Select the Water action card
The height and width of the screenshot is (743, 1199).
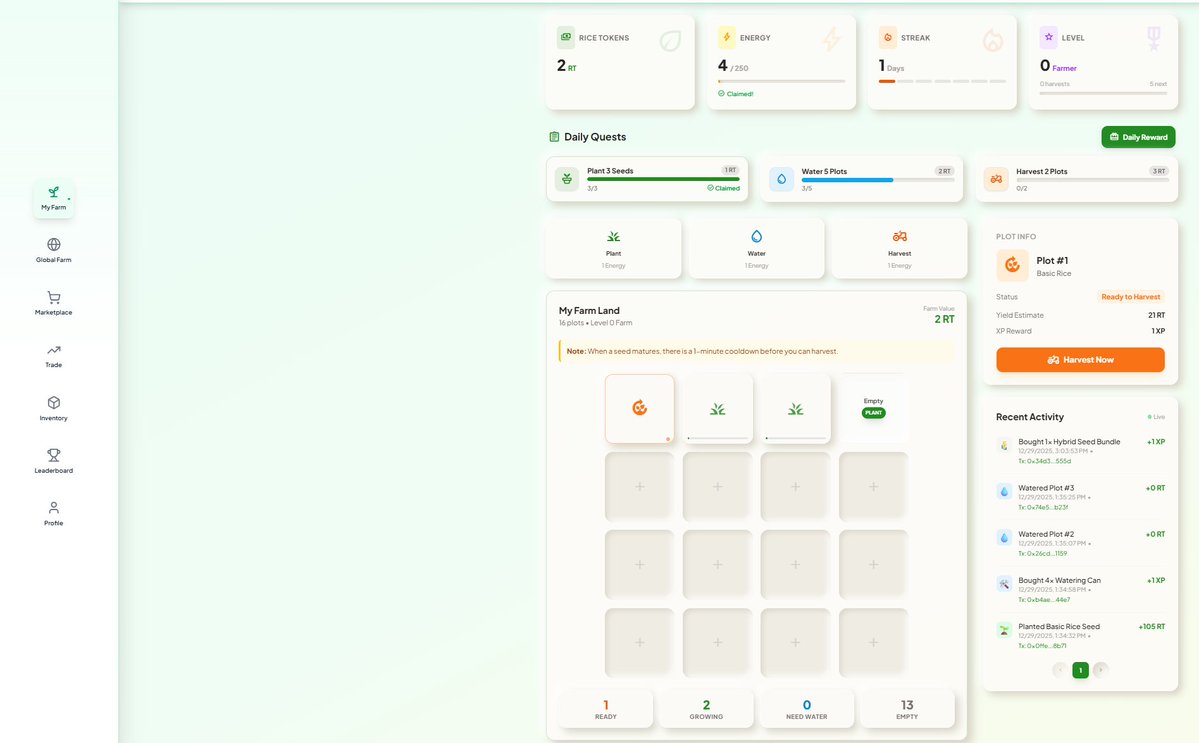pyautogui.click(x=756, y=249)
